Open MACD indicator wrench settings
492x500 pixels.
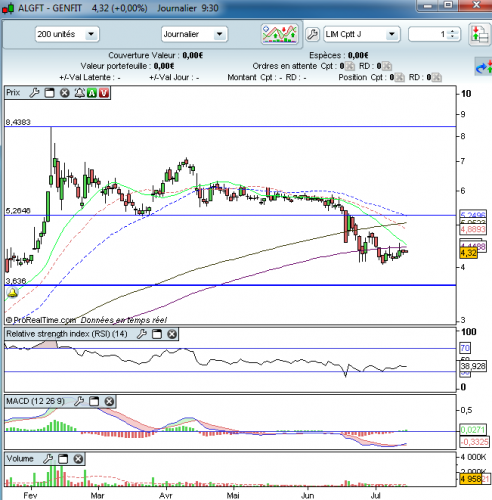click(x=79, y=401)
